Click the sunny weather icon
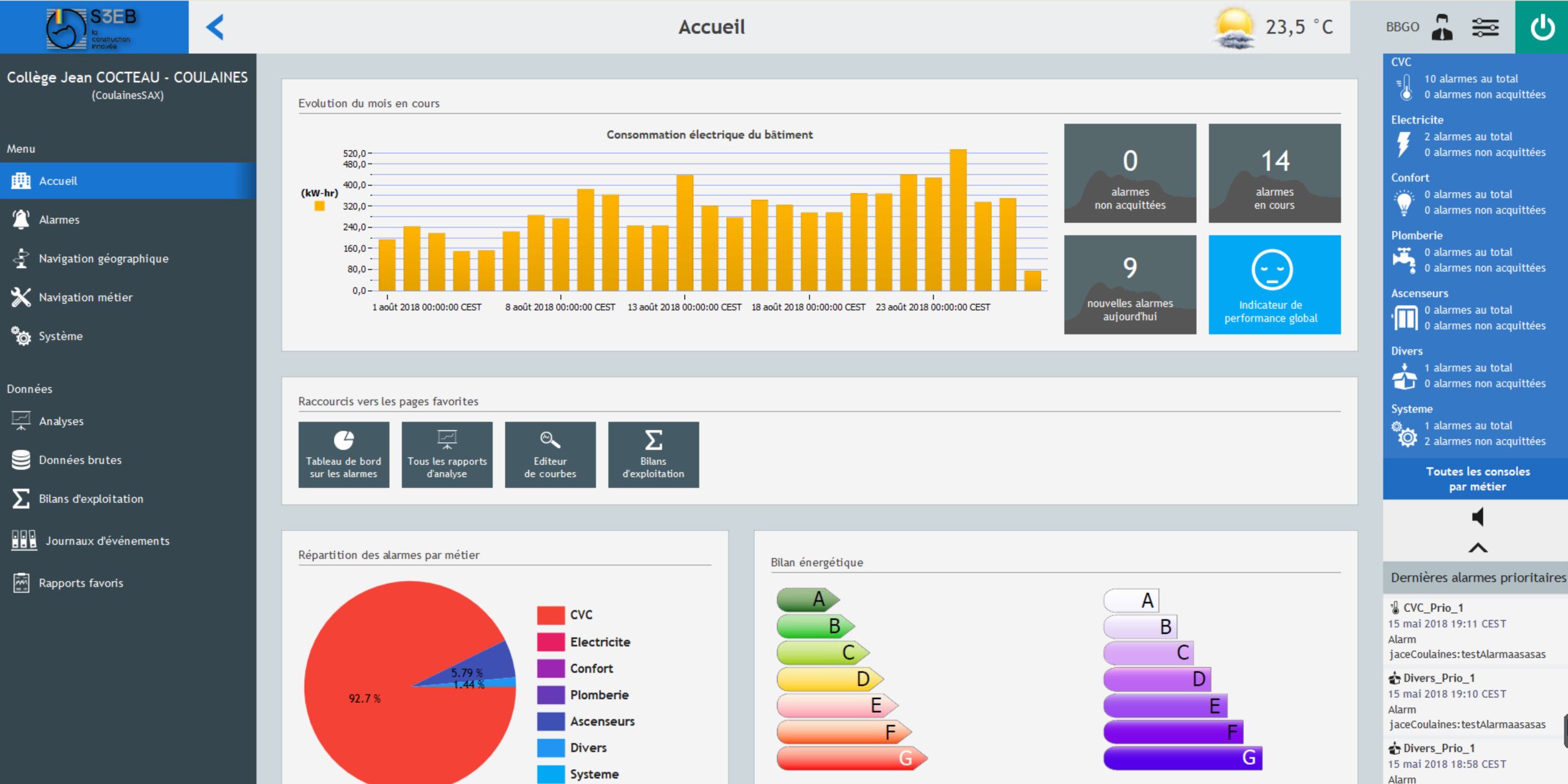1568x784 pixels. [x=1235, y=27]
